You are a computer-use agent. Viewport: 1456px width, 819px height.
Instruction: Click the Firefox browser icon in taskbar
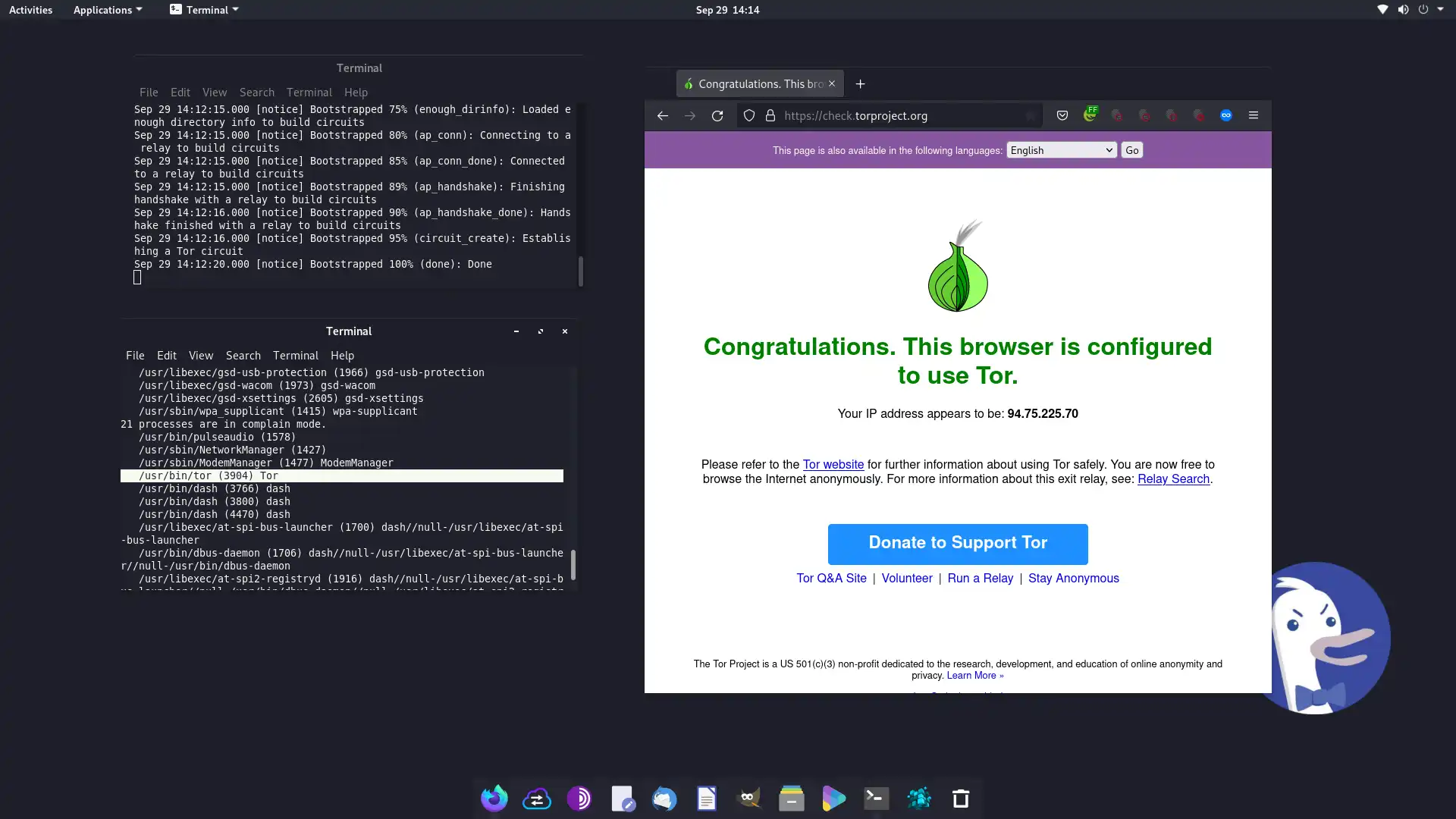pyautogui.click(x=493, y=798)
